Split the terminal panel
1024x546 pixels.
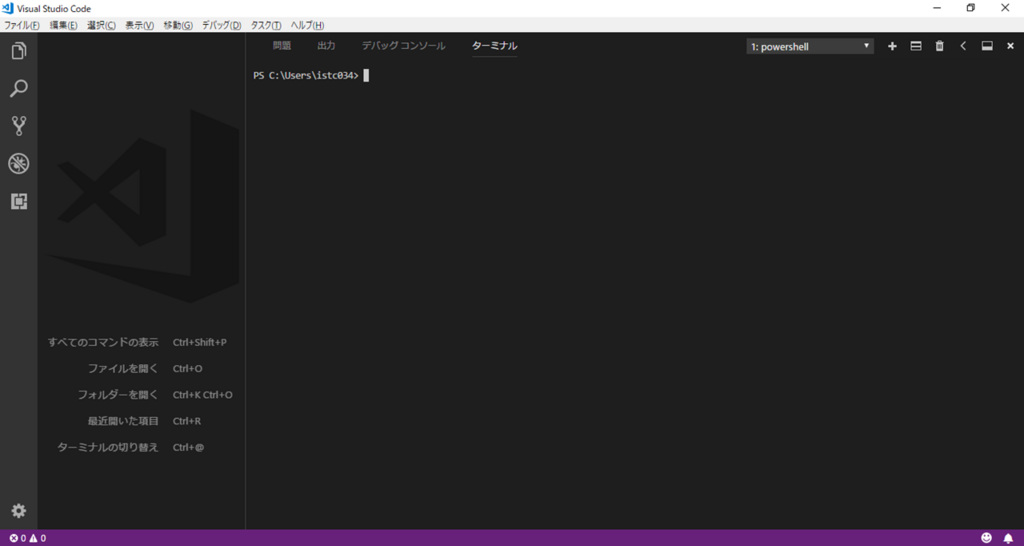tap(916, 46)
